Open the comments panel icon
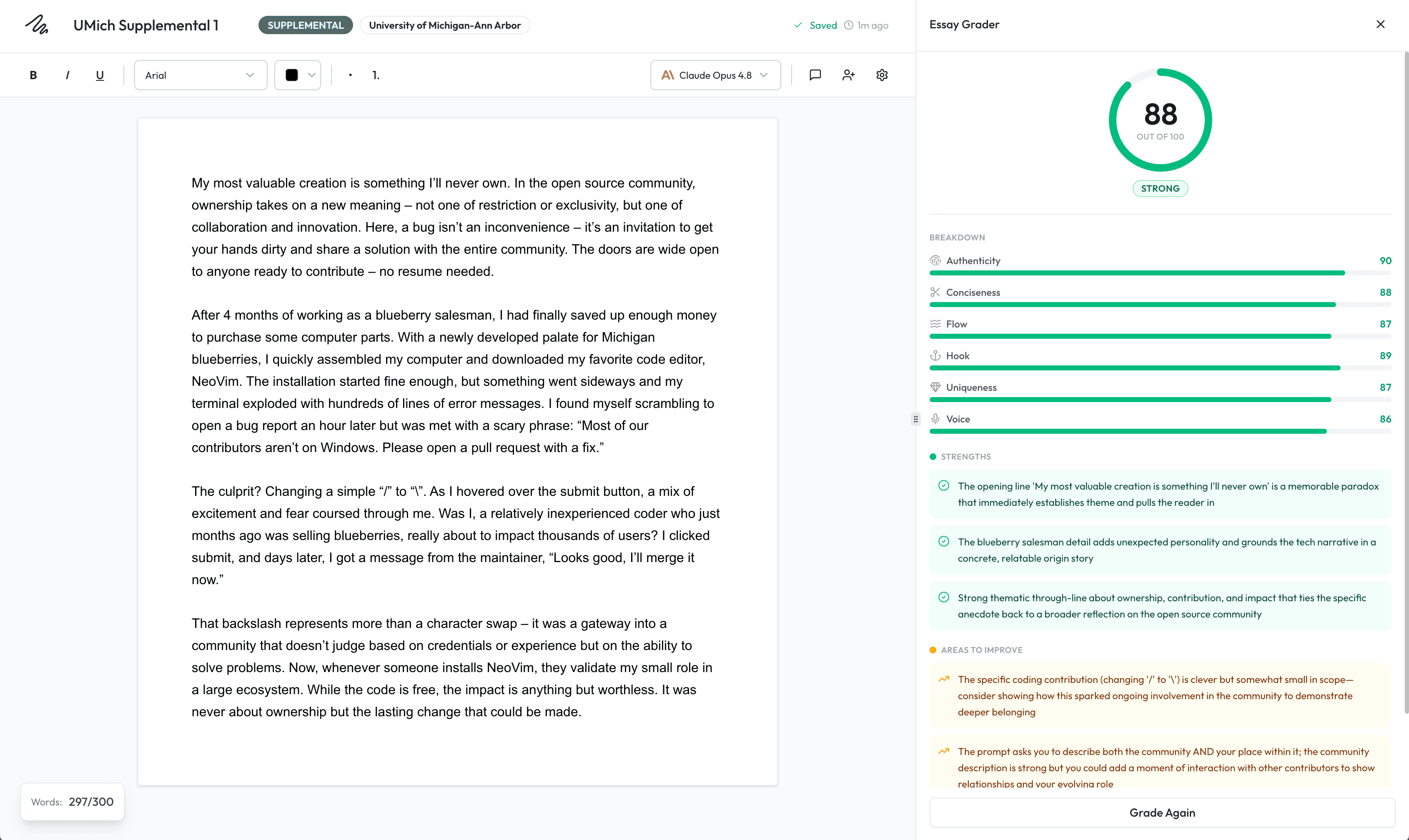 coord(815,75)
